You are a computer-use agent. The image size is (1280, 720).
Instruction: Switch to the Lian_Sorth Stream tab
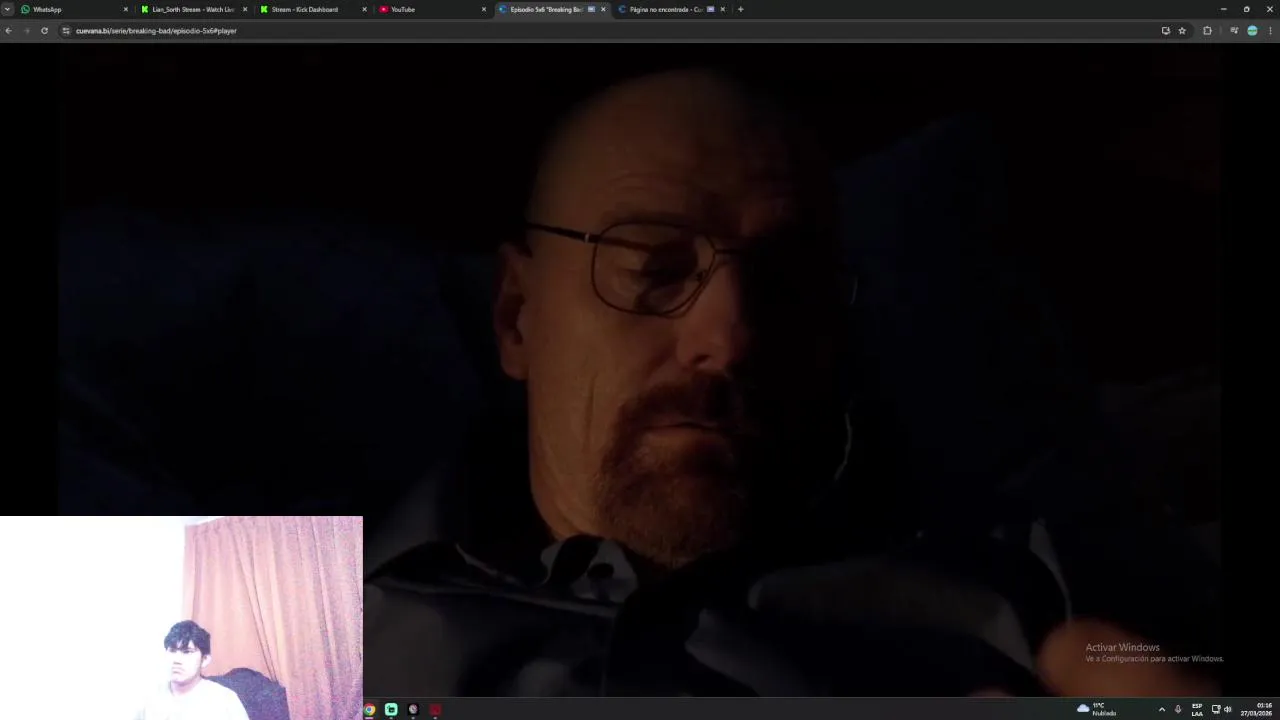193,9
